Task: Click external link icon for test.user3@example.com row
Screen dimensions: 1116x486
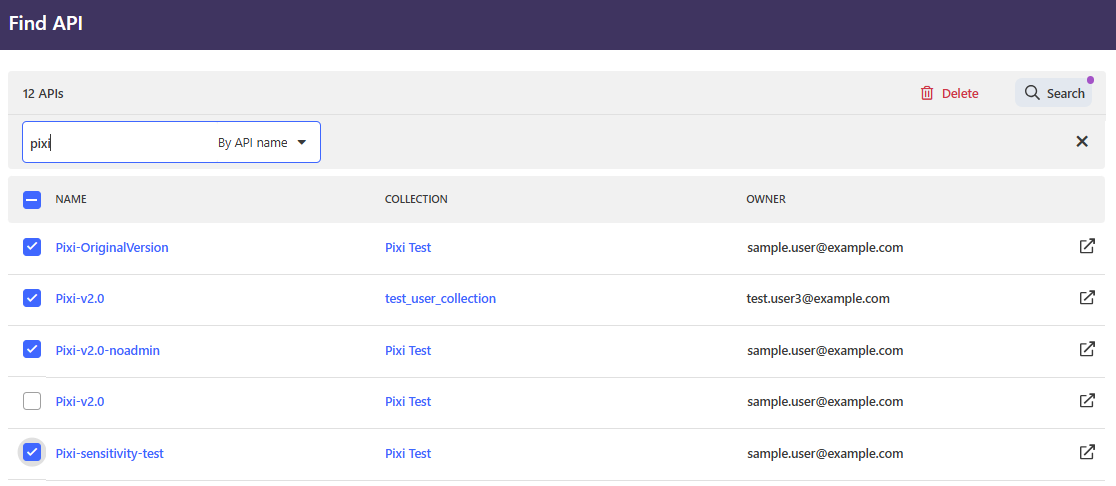Action: pos(1087,298)
